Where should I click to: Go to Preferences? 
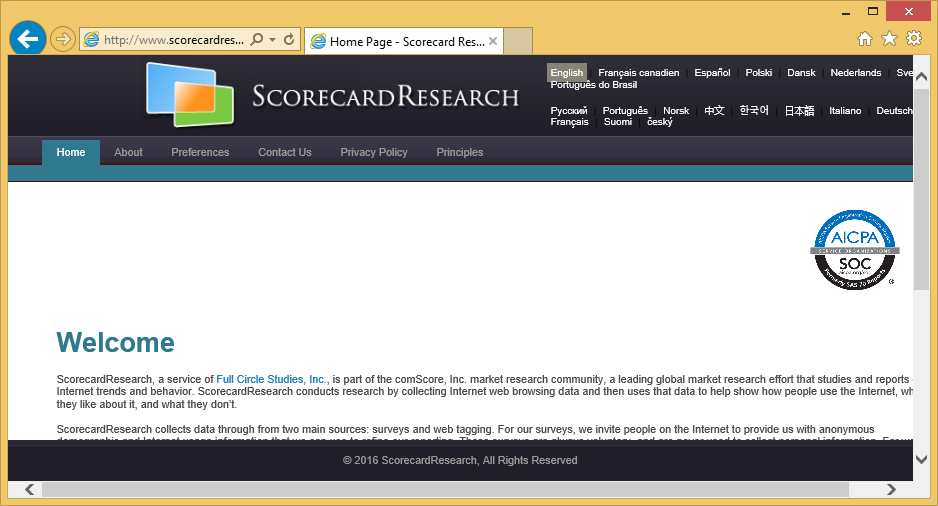[x=200, y=152]
